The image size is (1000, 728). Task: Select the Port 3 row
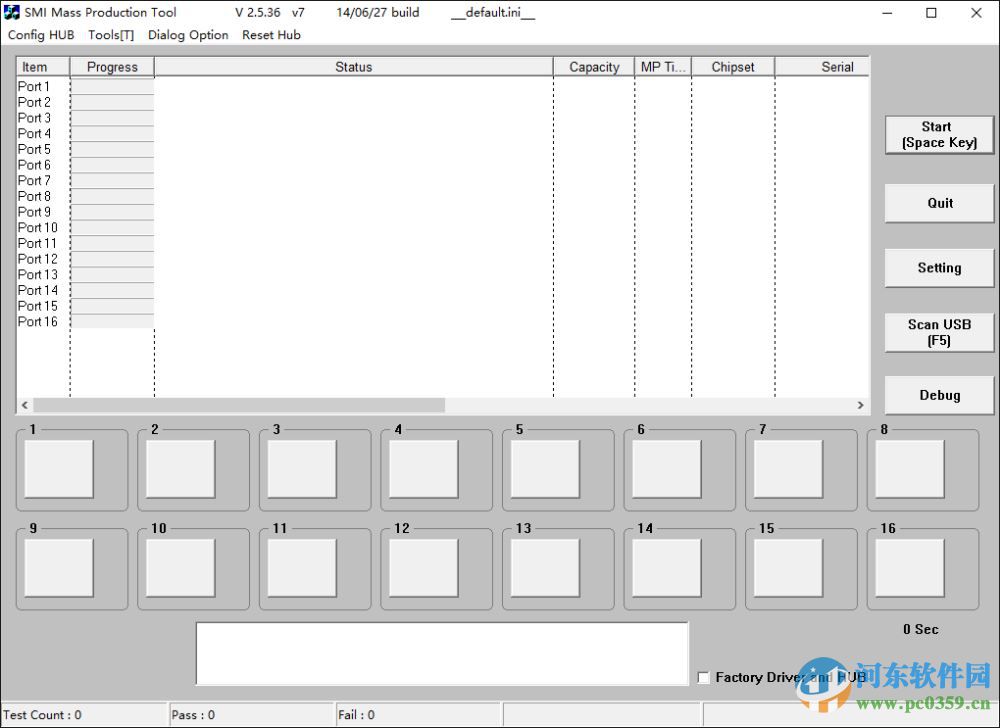[x=443, y=118]
